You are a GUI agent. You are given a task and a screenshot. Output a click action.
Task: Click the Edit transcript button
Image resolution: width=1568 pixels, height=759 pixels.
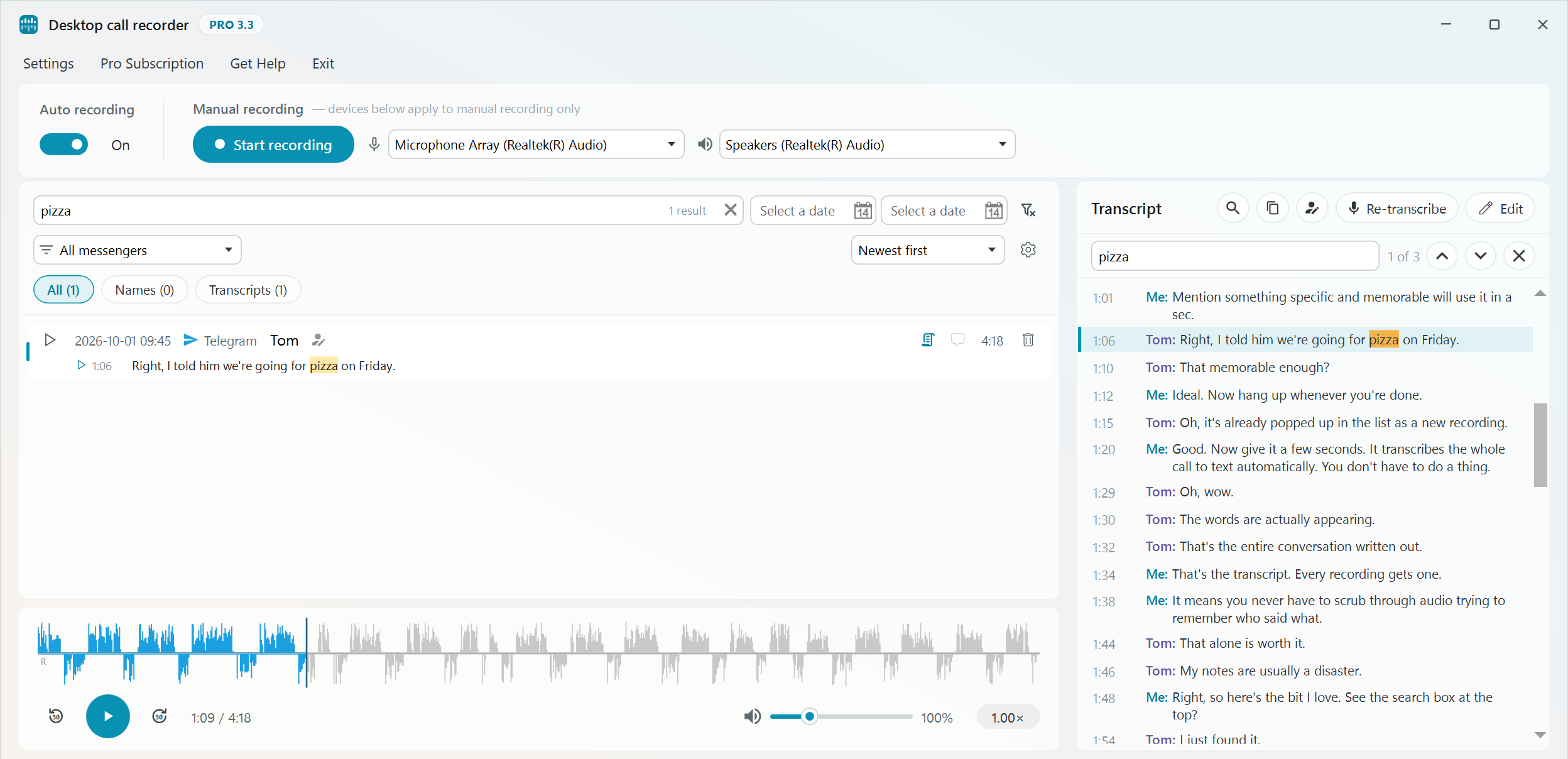pyautogui.click(x=1500, y=208)
